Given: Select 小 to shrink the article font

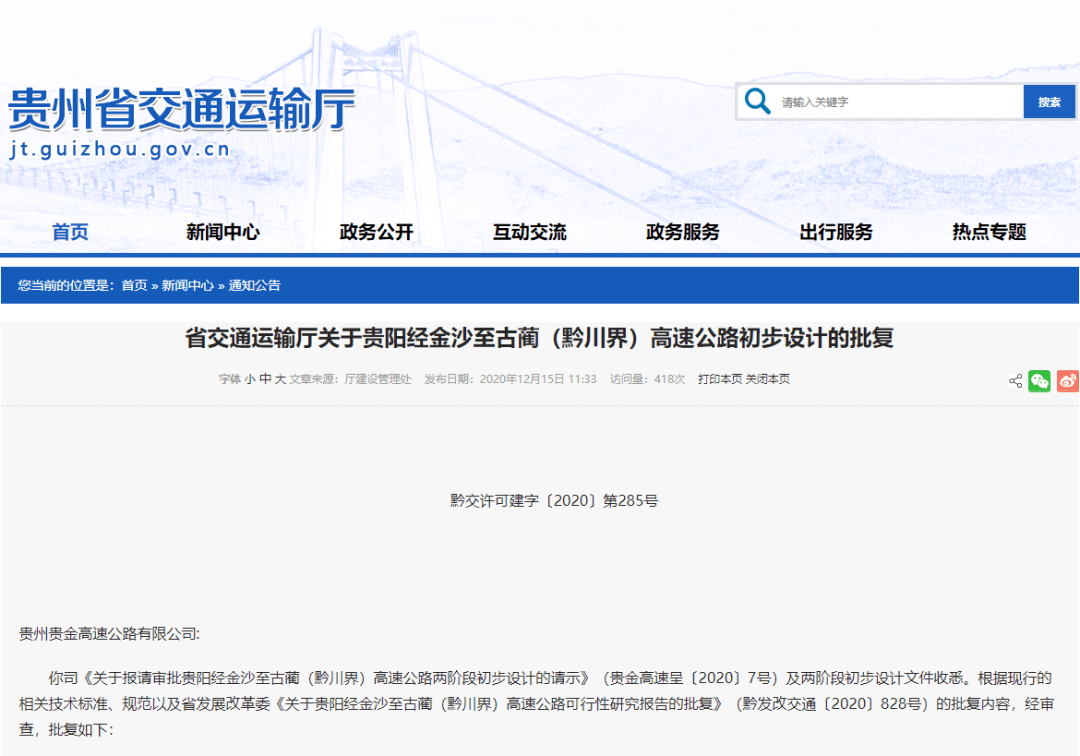Looking at the screenshot, I should point(249,380).
